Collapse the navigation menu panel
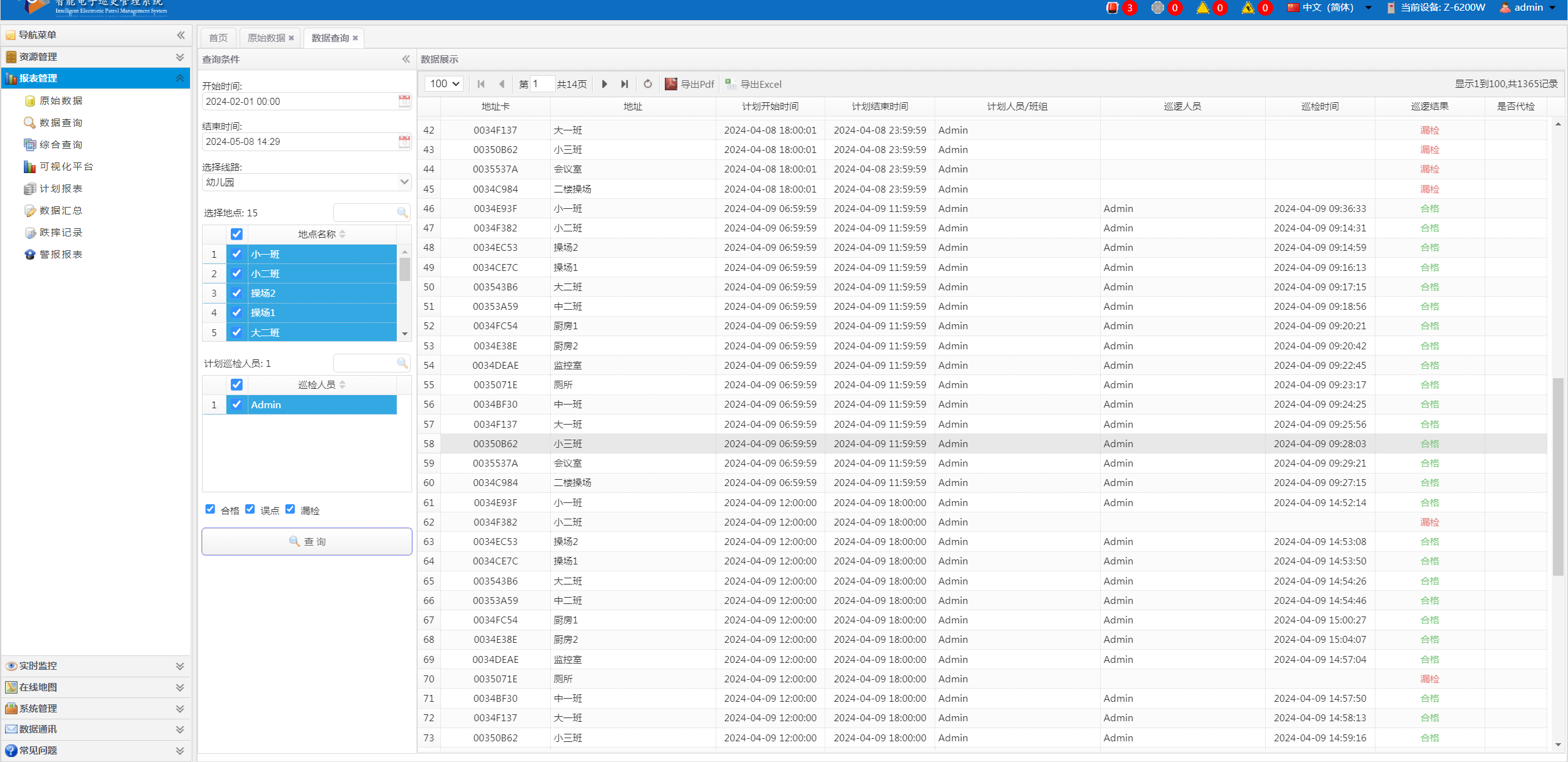Screen dimensions: 1568x762 pos(181,35)
